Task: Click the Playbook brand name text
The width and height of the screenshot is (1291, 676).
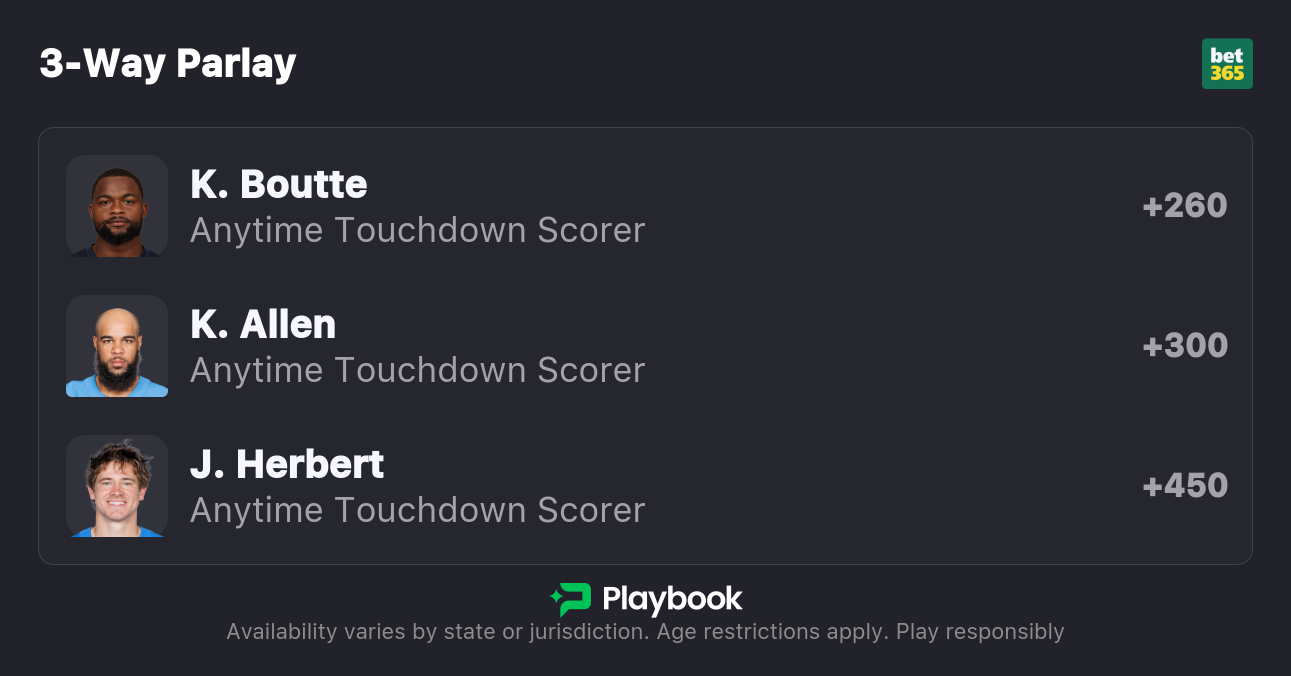Action: pos(672,599)
